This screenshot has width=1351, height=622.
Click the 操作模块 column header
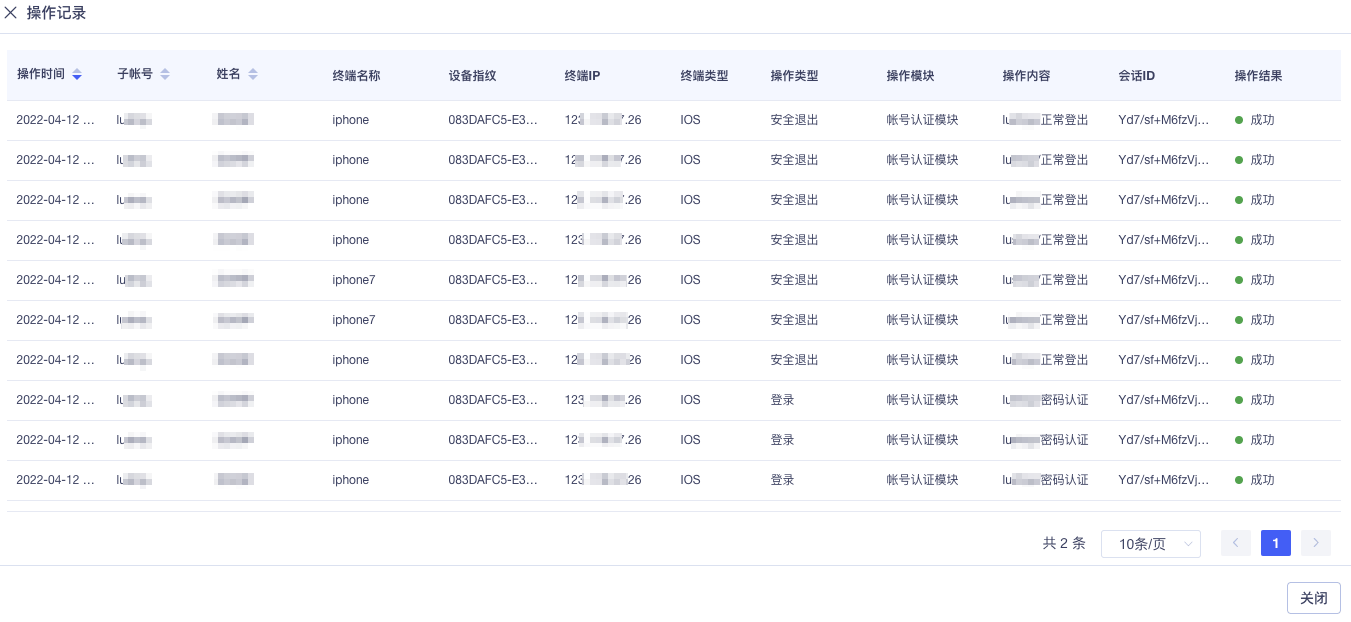[x=910, y=75]
